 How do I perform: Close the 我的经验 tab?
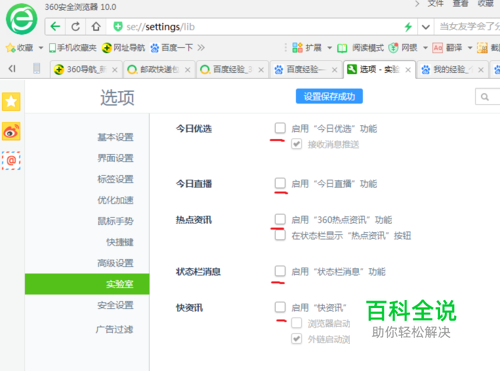(x=481, y=70)
